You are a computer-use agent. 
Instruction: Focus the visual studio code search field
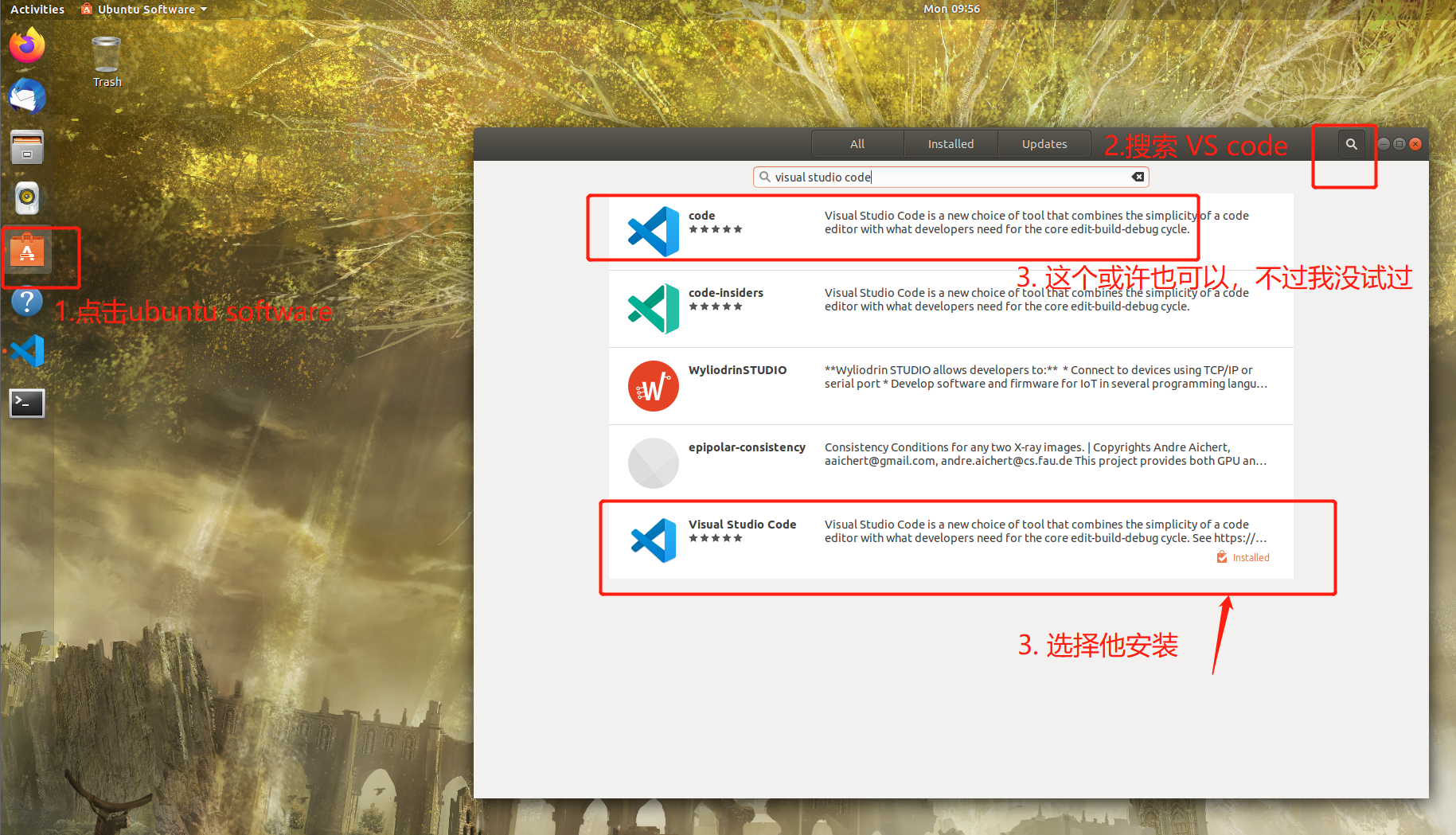coord(950,177)
